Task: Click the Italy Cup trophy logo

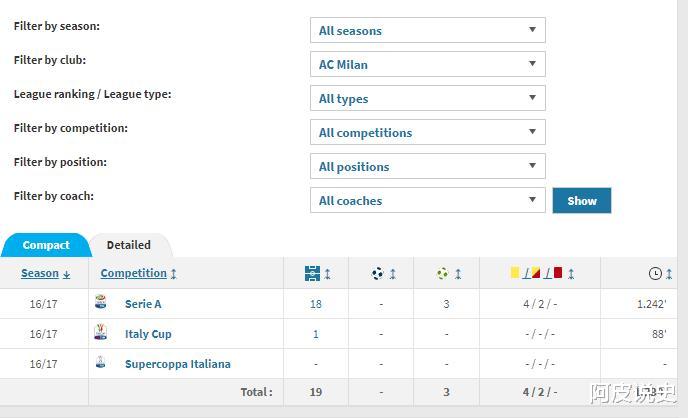Action: [100, 333]
